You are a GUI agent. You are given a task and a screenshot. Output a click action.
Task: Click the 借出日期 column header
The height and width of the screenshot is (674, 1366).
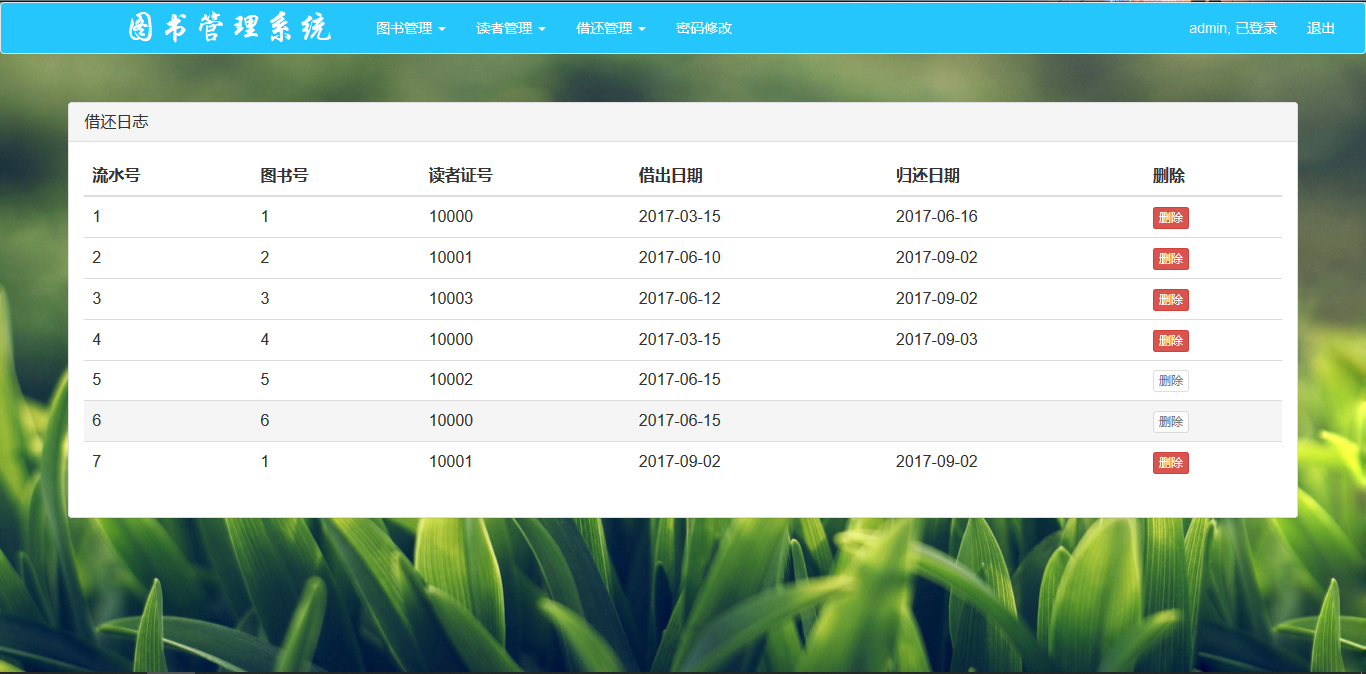670,176
